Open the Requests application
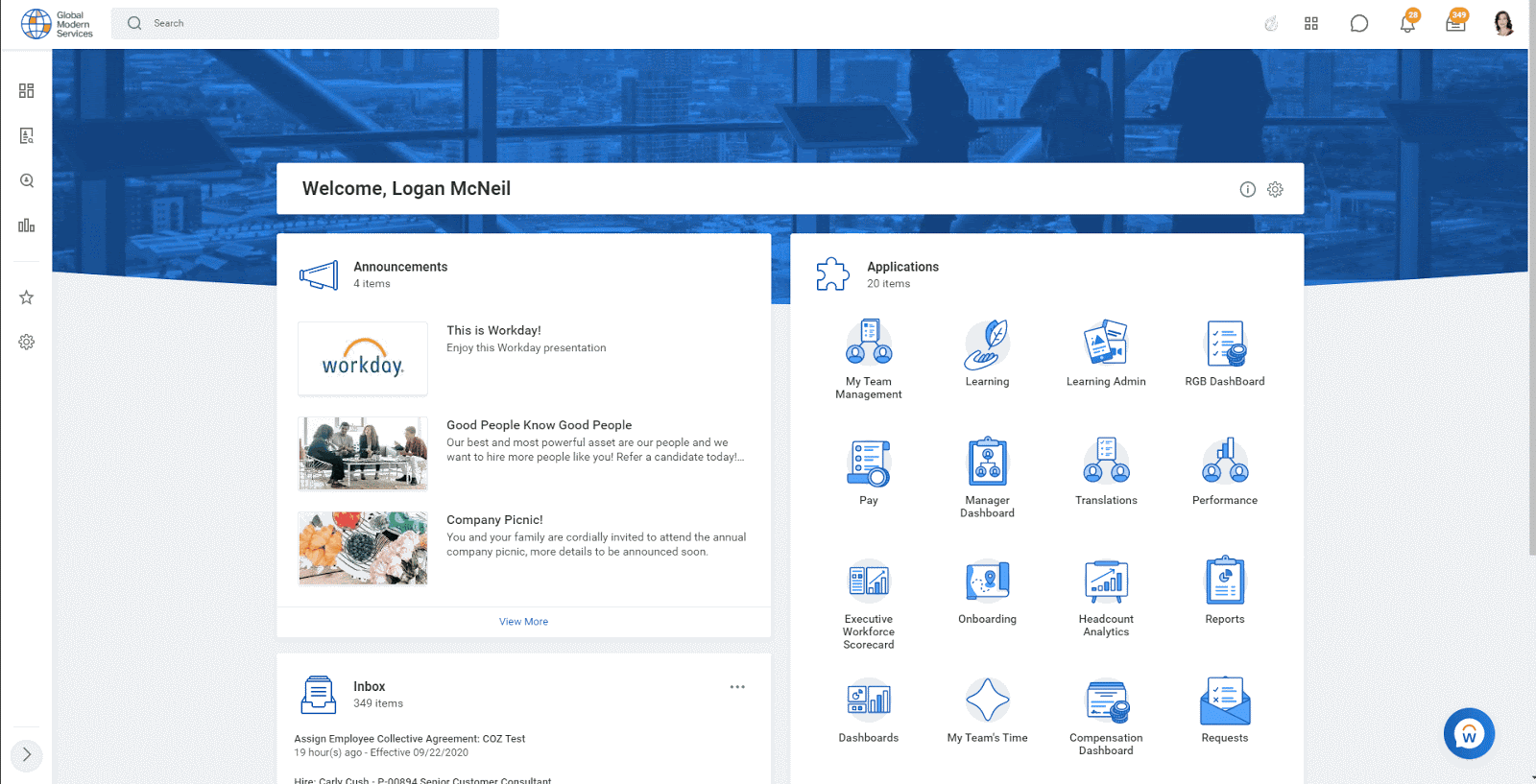This screenshot has width=1536, height=784. point(1225,710)
